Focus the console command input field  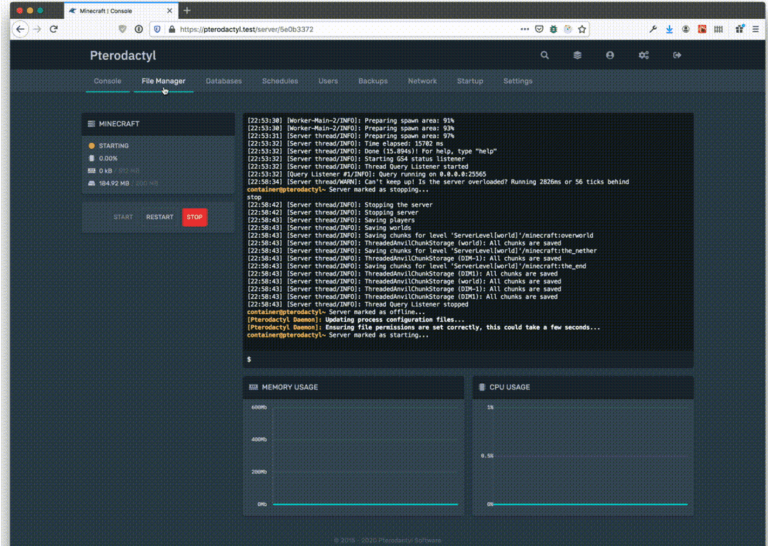468,359
